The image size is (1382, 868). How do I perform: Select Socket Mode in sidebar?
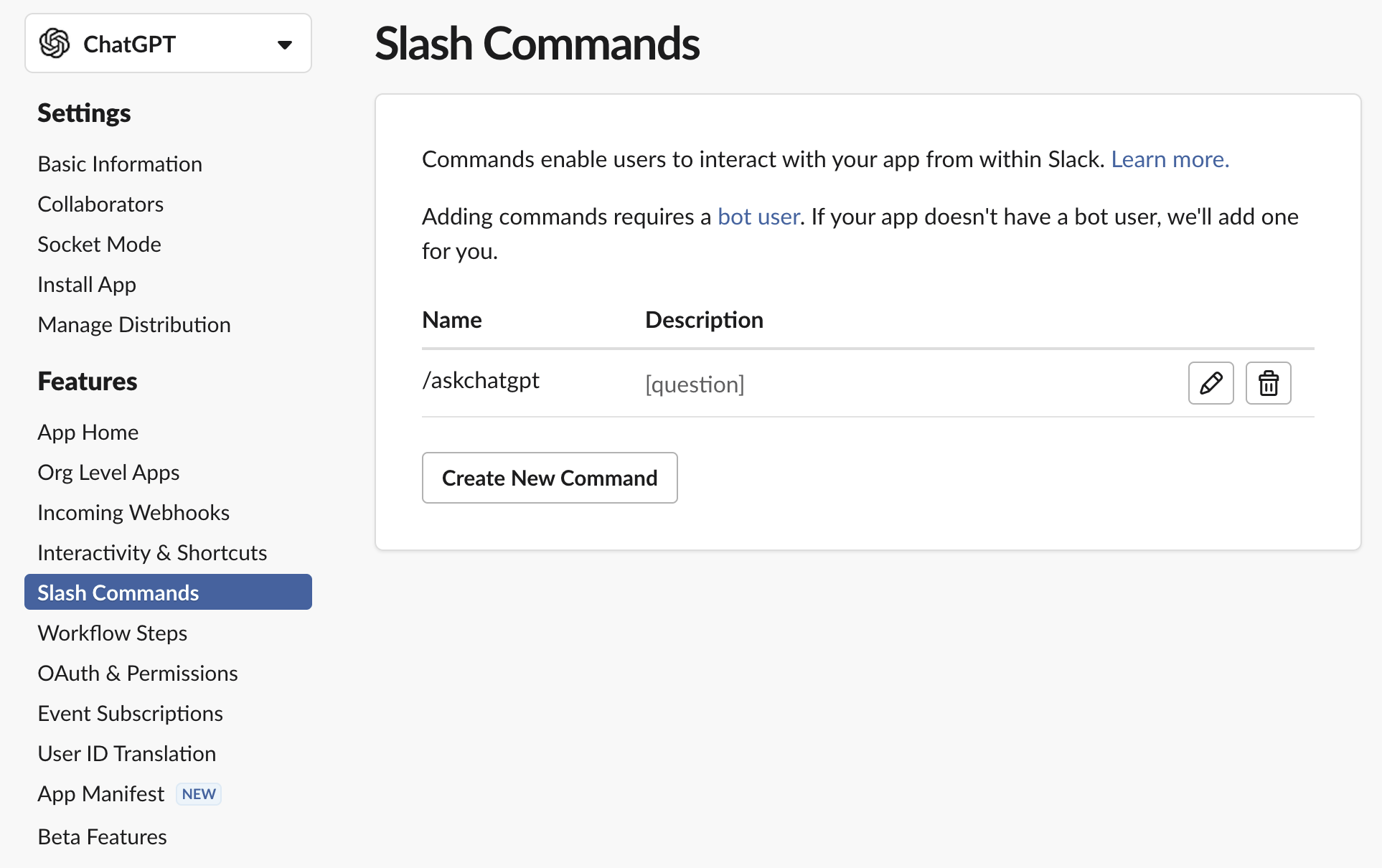coord(99,245)
